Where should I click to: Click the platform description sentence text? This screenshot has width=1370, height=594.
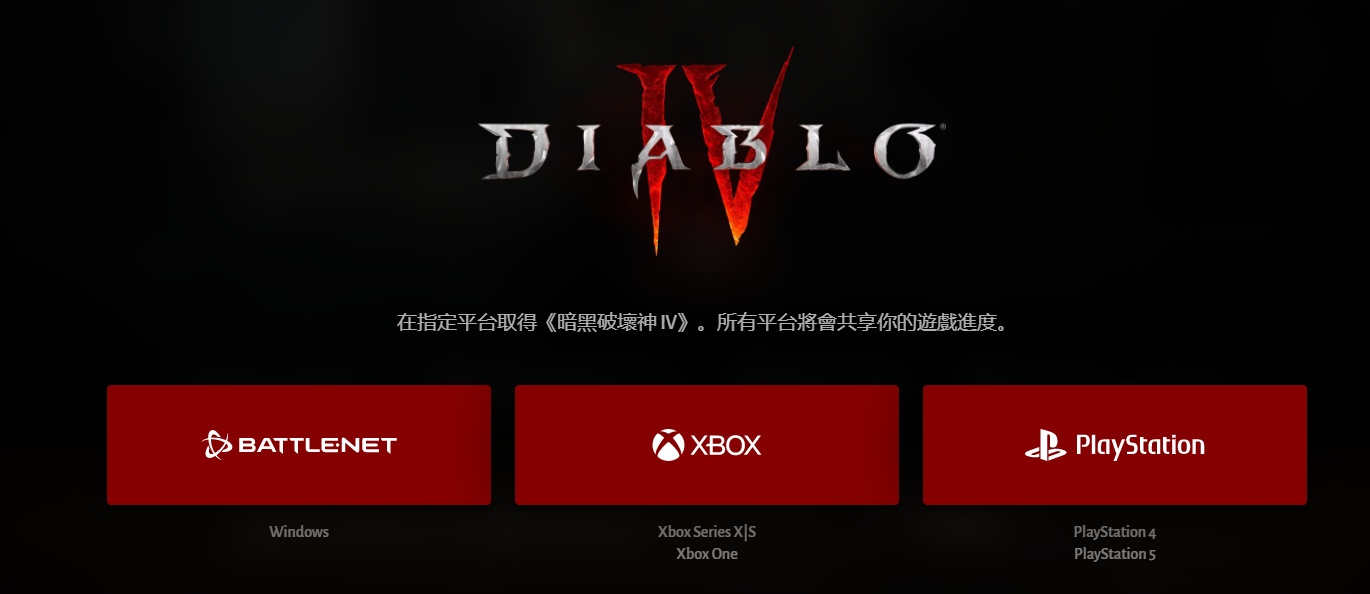point(702,323)
